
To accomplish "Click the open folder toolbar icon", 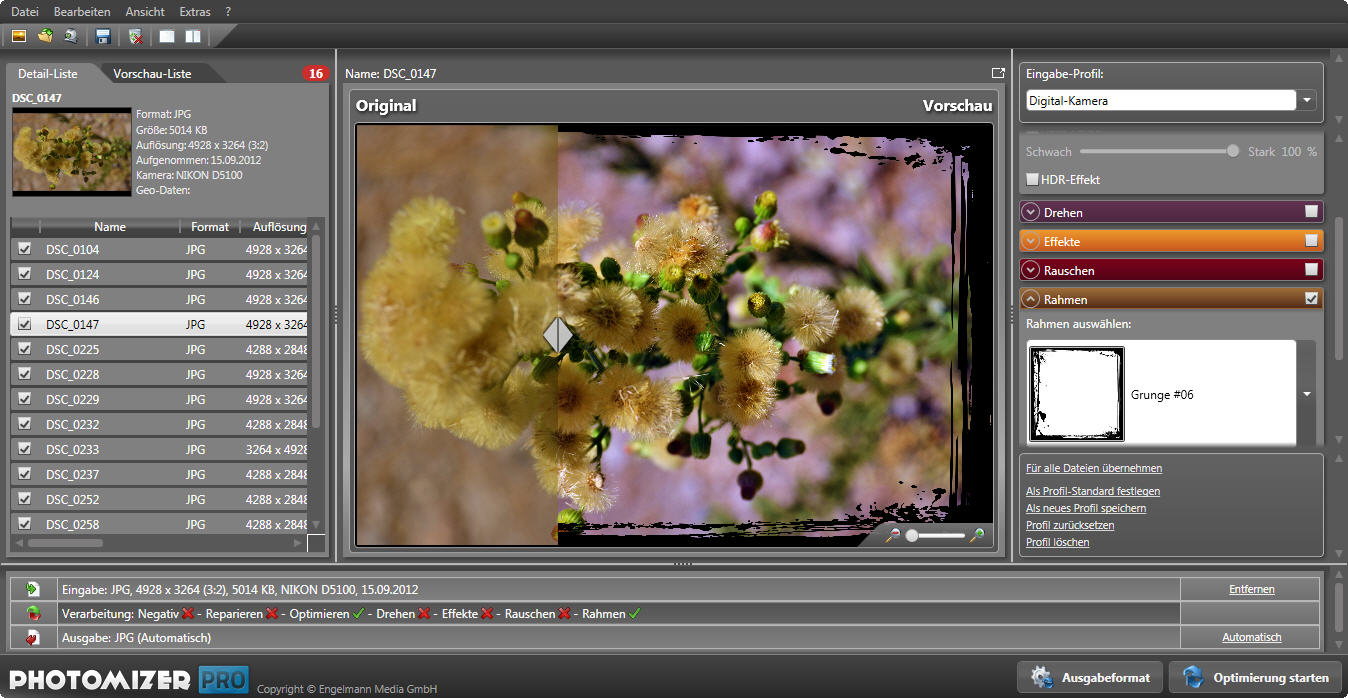I will (x=45, y=36).
